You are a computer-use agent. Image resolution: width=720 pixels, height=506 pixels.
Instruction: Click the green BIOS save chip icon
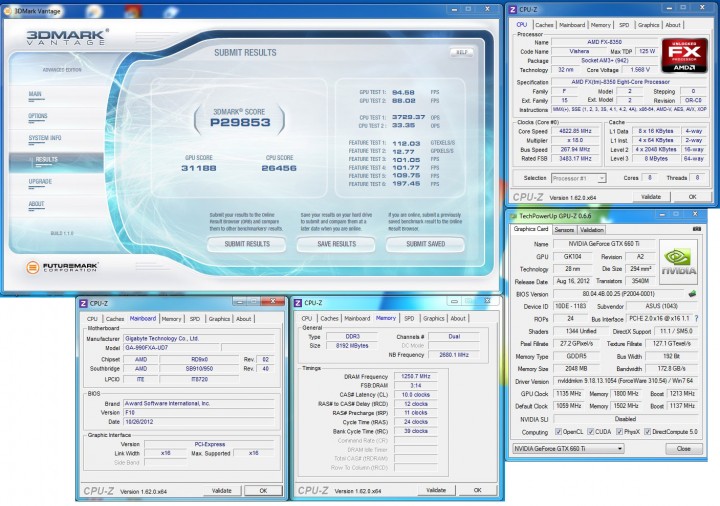pyautogui.click(x=692, y=294)
